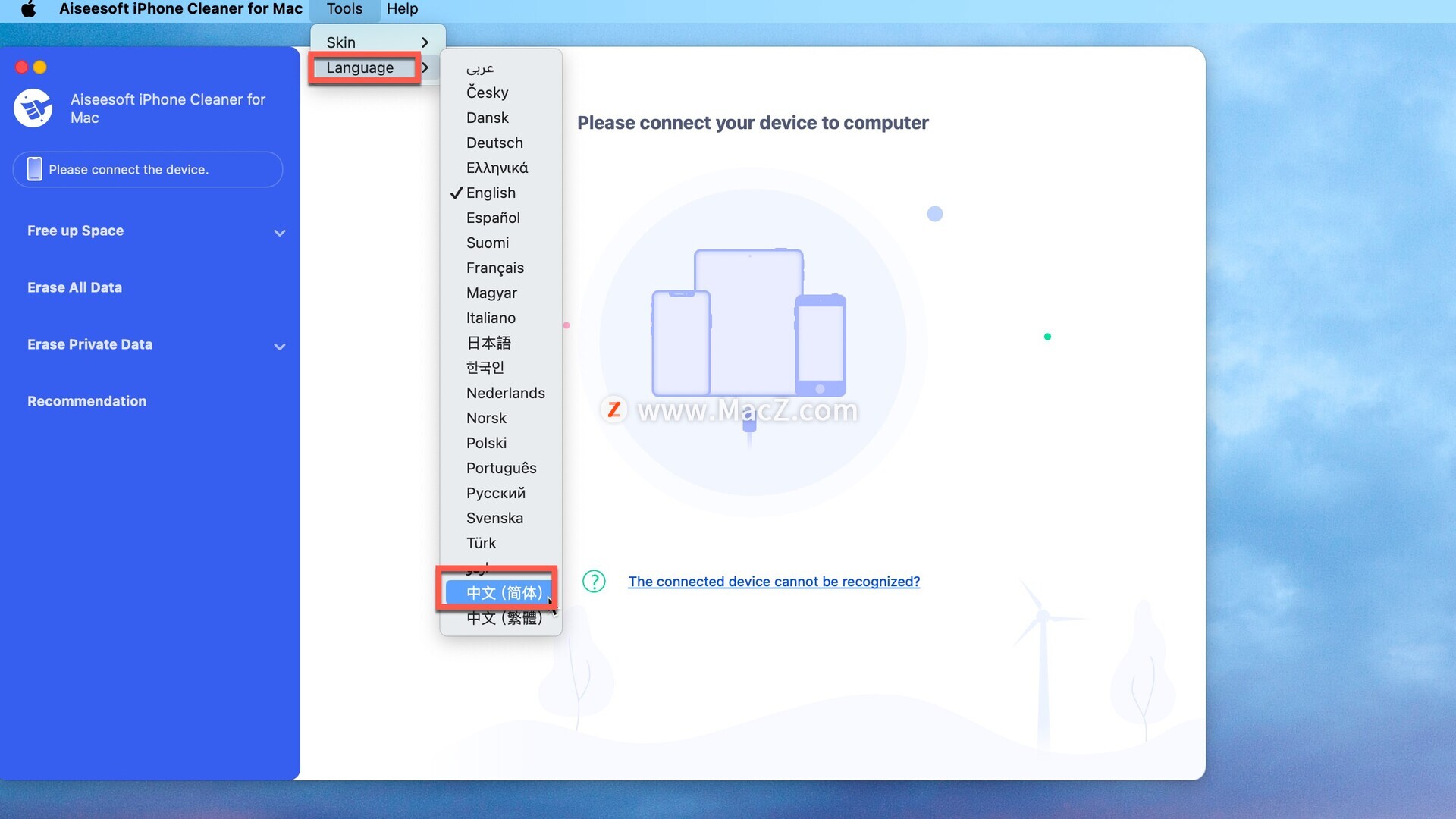
Task: Open Aiseesoft iPhone Cleaner for Mac menu
Action: click(x=180, y=9)
